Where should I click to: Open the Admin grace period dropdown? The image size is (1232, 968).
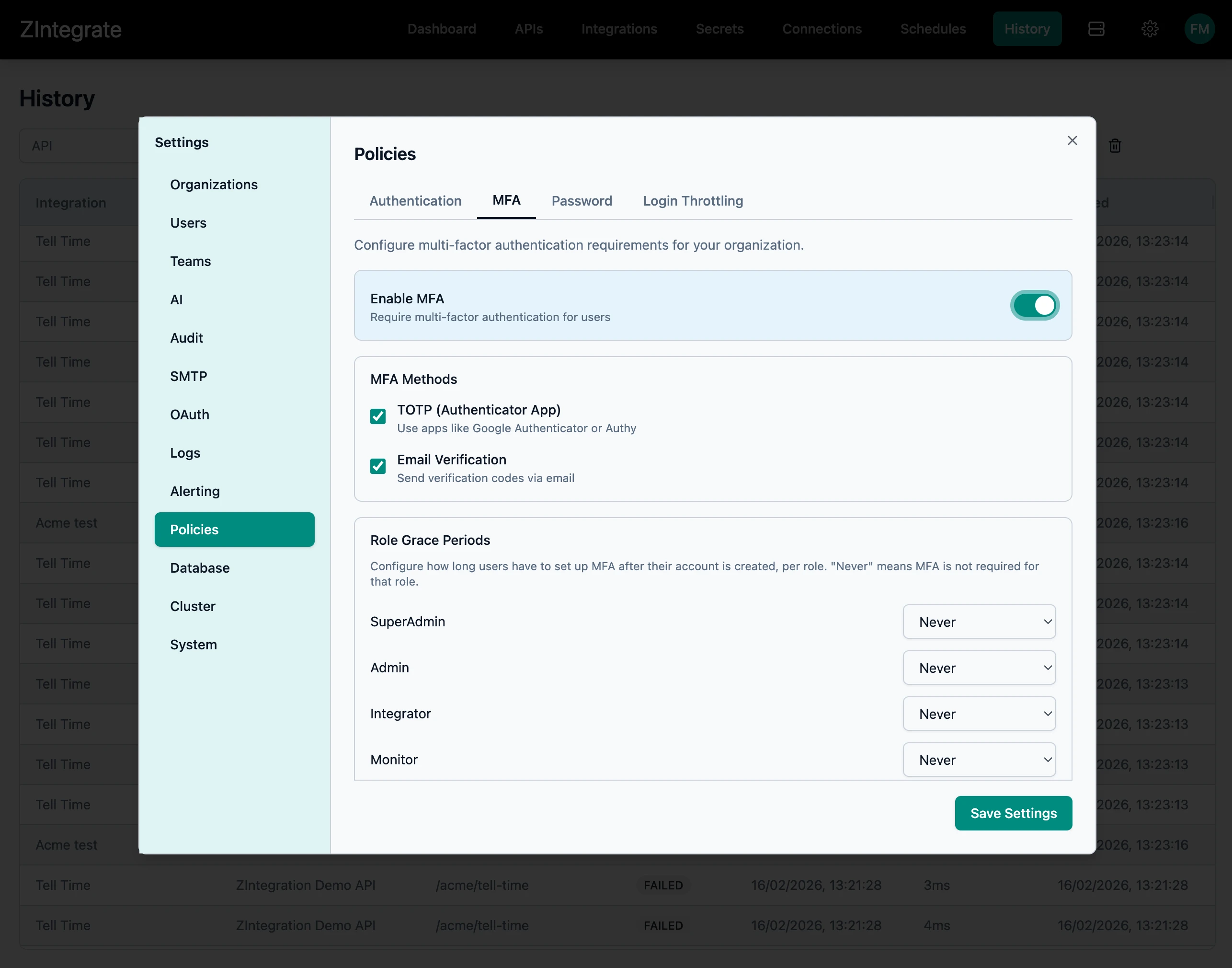980,668
